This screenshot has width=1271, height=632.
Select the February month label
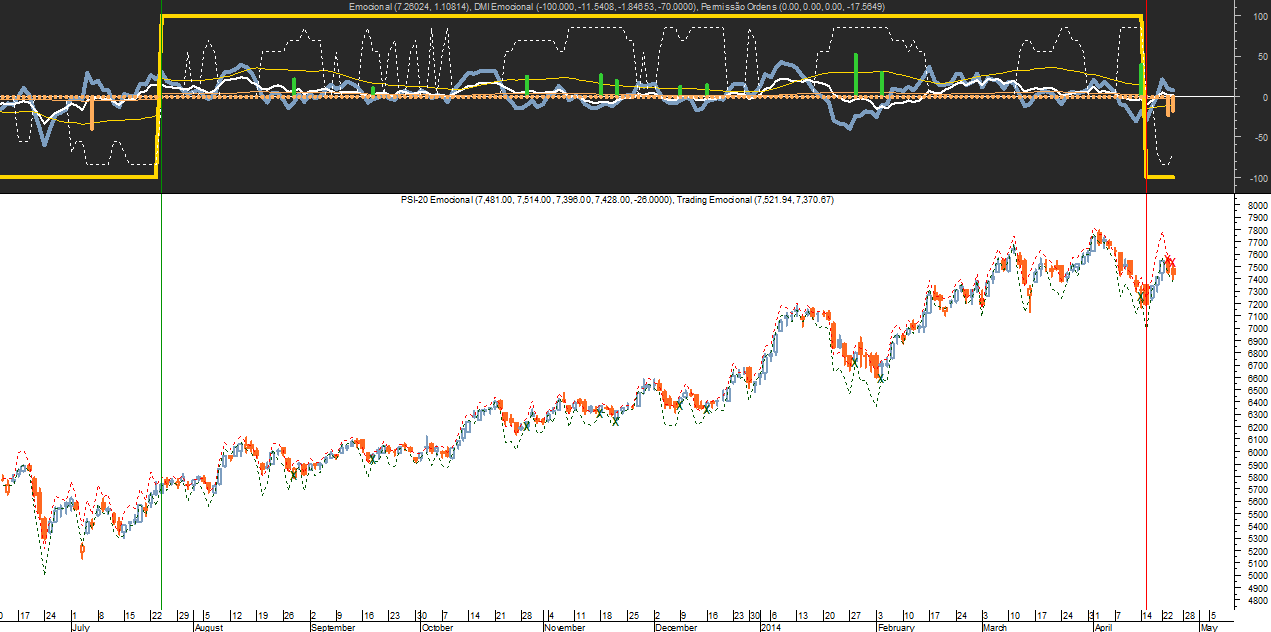896,627
